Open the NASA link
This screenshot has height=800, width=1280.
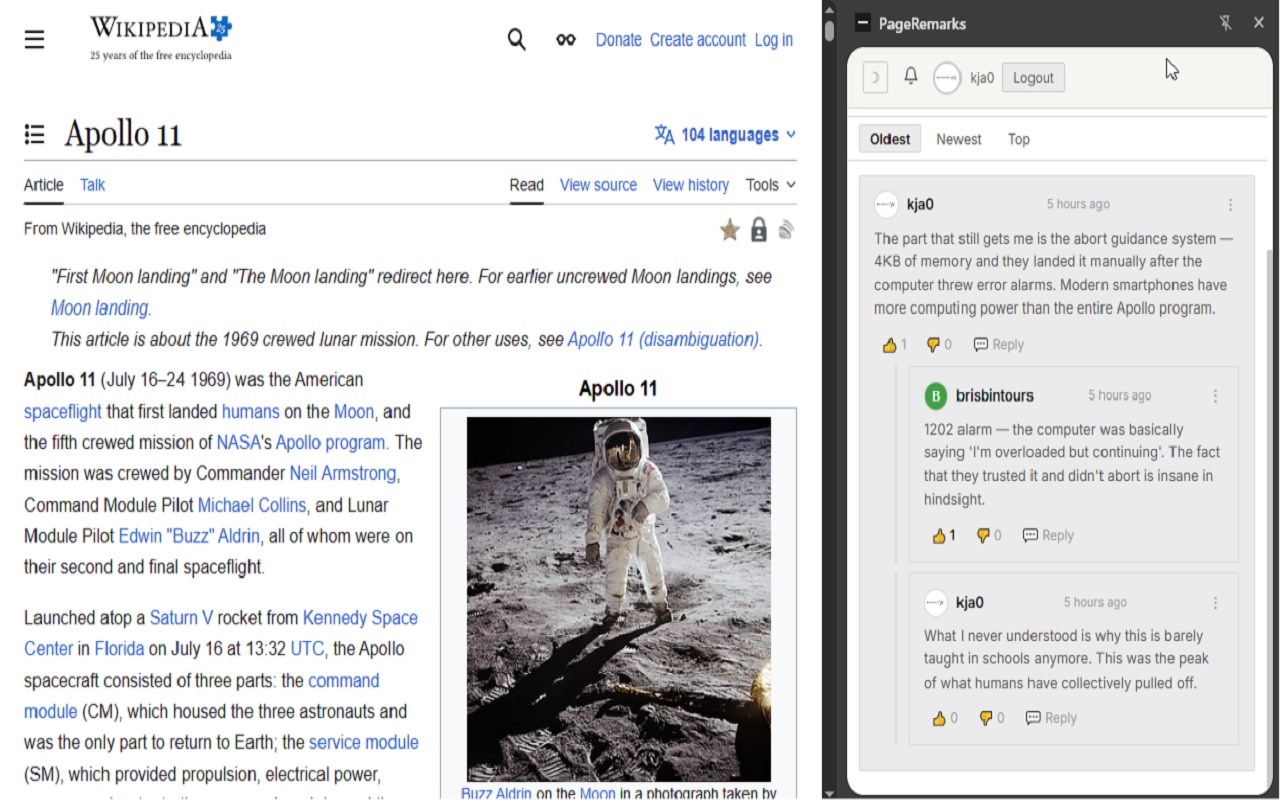point(238,443)
